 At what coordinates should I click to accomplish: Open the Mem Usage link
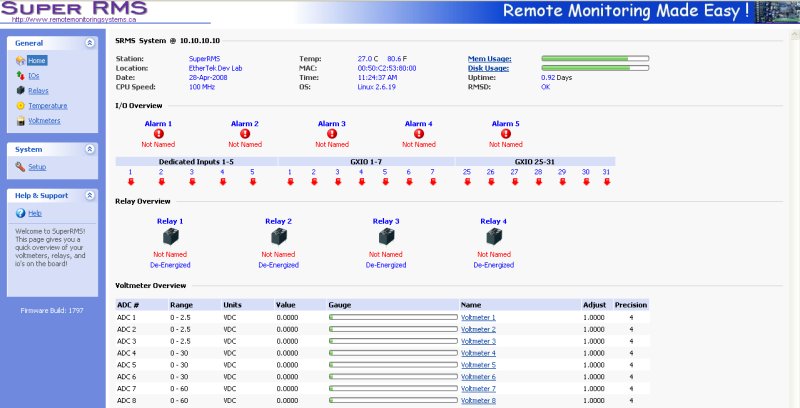click(x=489, y=59)
